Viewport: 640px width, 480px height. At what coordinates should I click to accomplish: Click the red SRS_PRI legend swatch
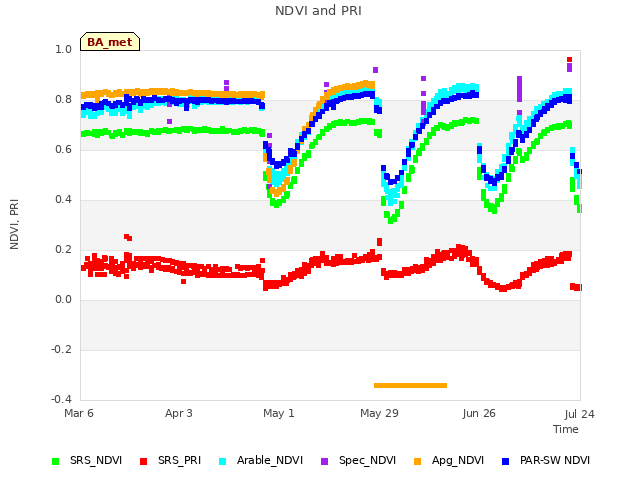143,461
